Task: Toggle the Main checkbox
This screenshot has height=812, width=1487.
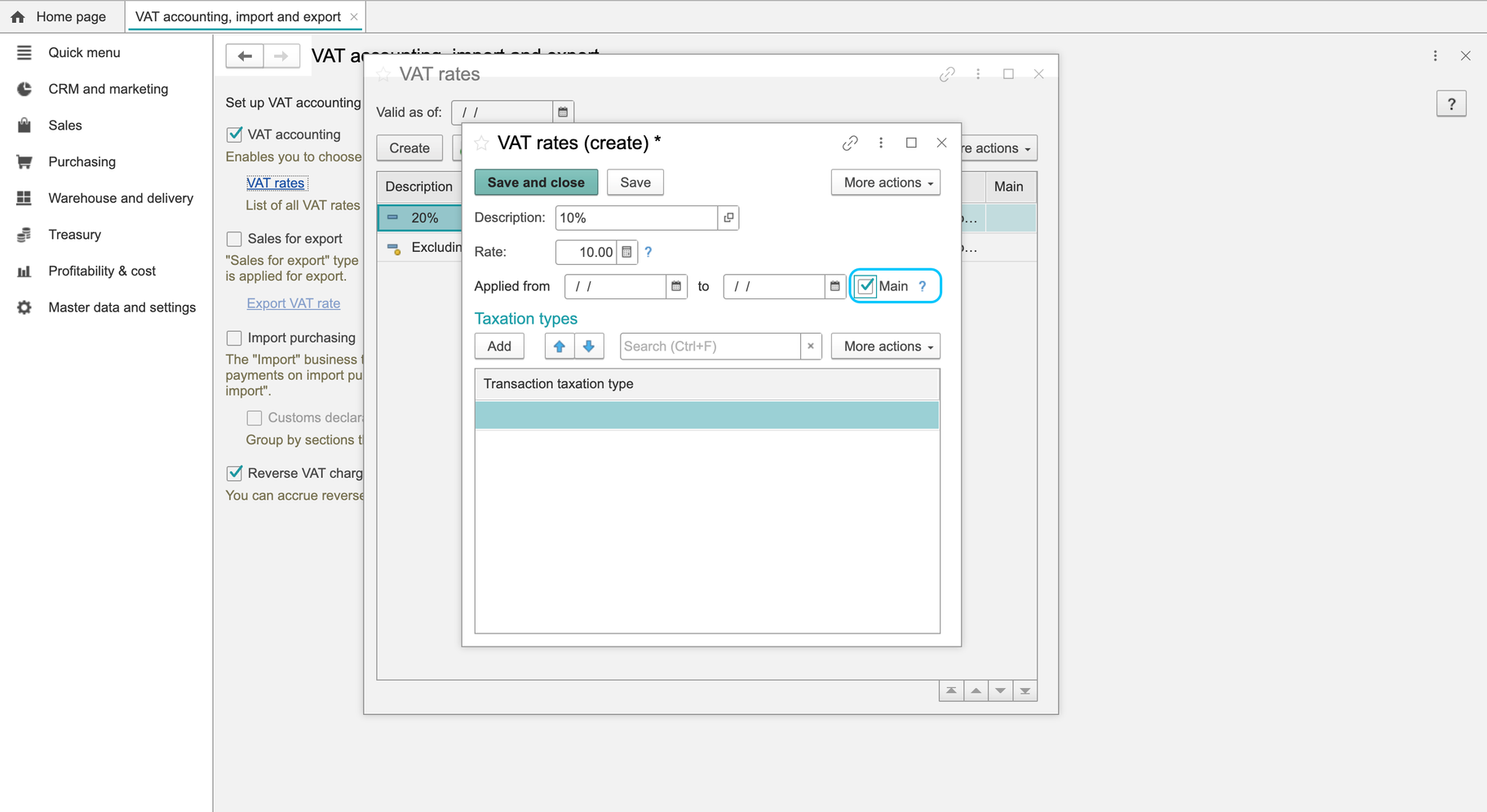Action: 865,286
